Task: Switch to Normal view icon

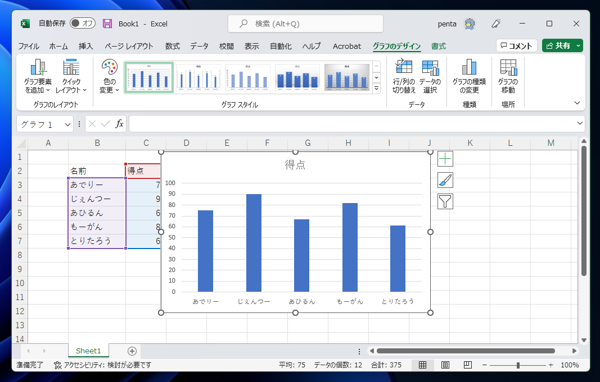Action: point(422,365)
